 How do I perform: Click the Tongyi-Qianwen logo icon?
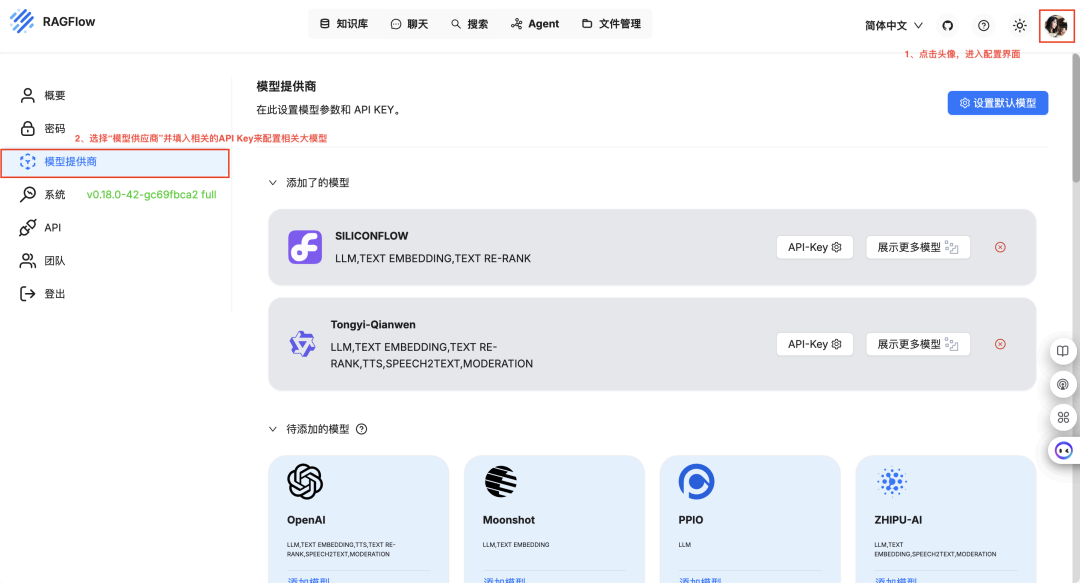click(302, 343)
